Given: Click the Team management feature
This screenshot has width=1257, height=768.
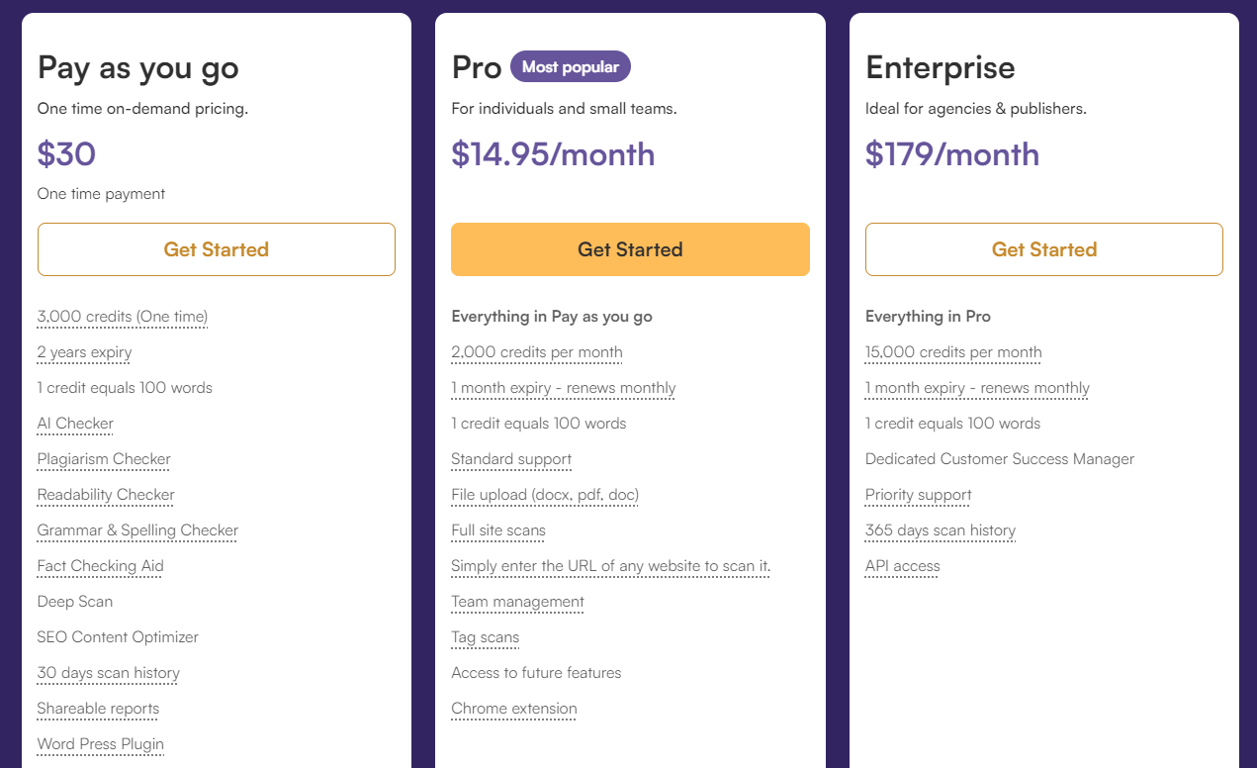Looking at the screenshot, I should (x=517, y=602).
